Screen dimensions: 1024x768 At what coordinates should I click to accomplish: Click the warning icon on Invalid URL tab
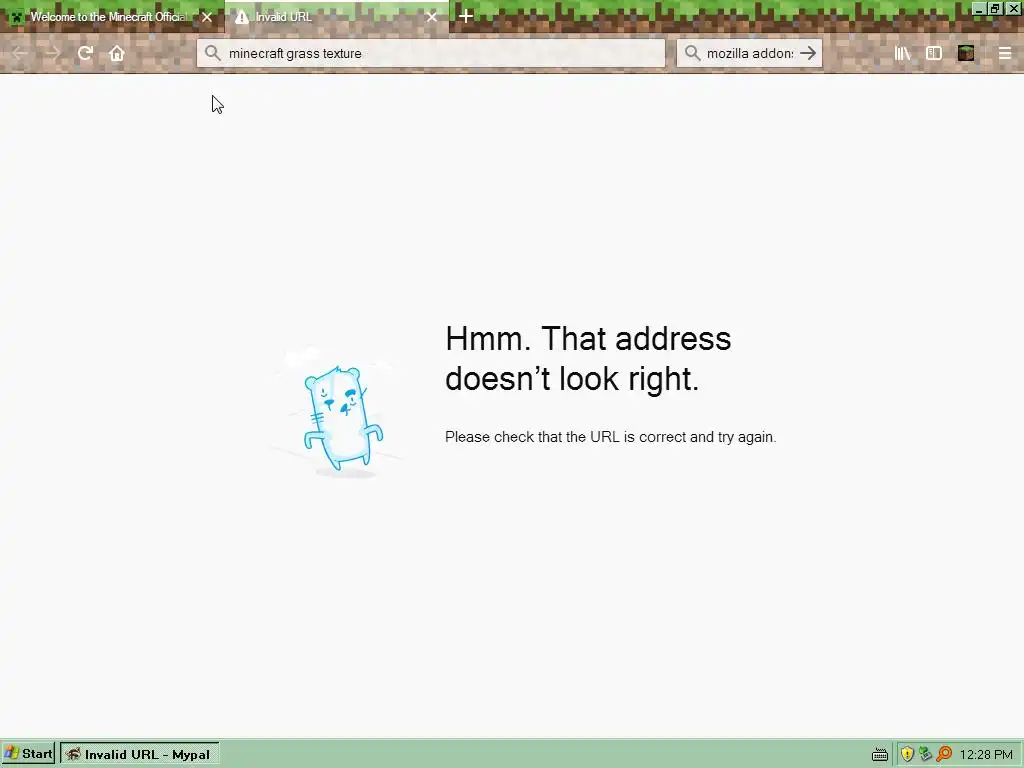pos(242,17)
